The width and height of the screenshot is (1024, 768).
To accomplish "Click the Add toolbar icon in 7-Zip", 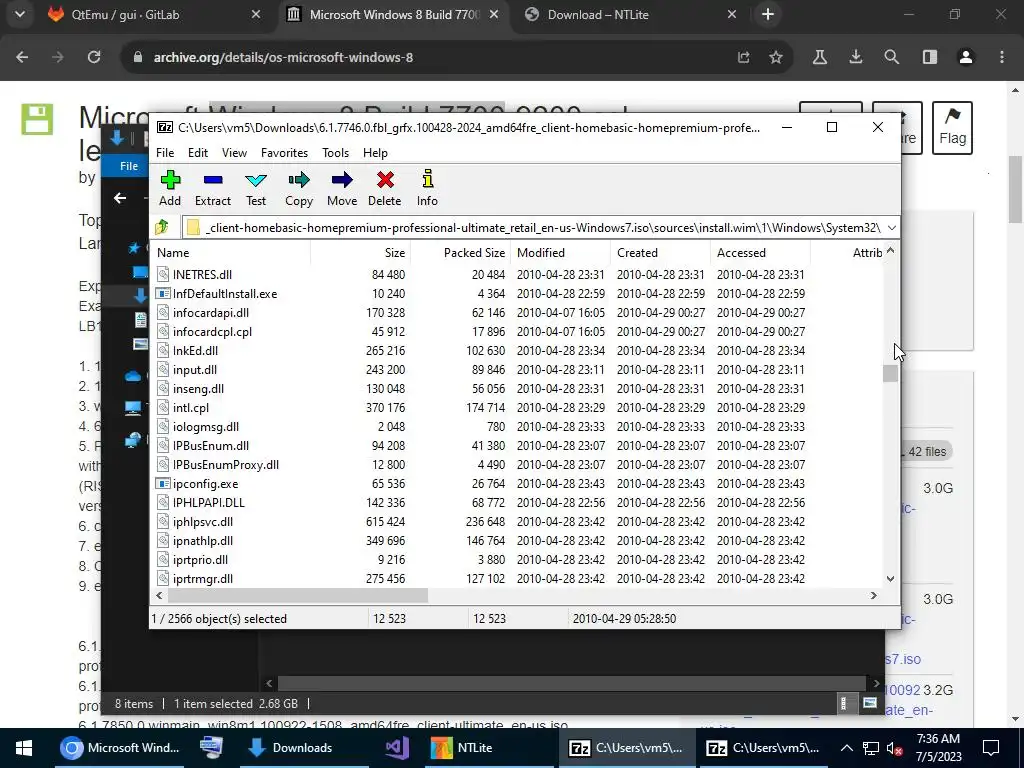I will pos(170,188).
